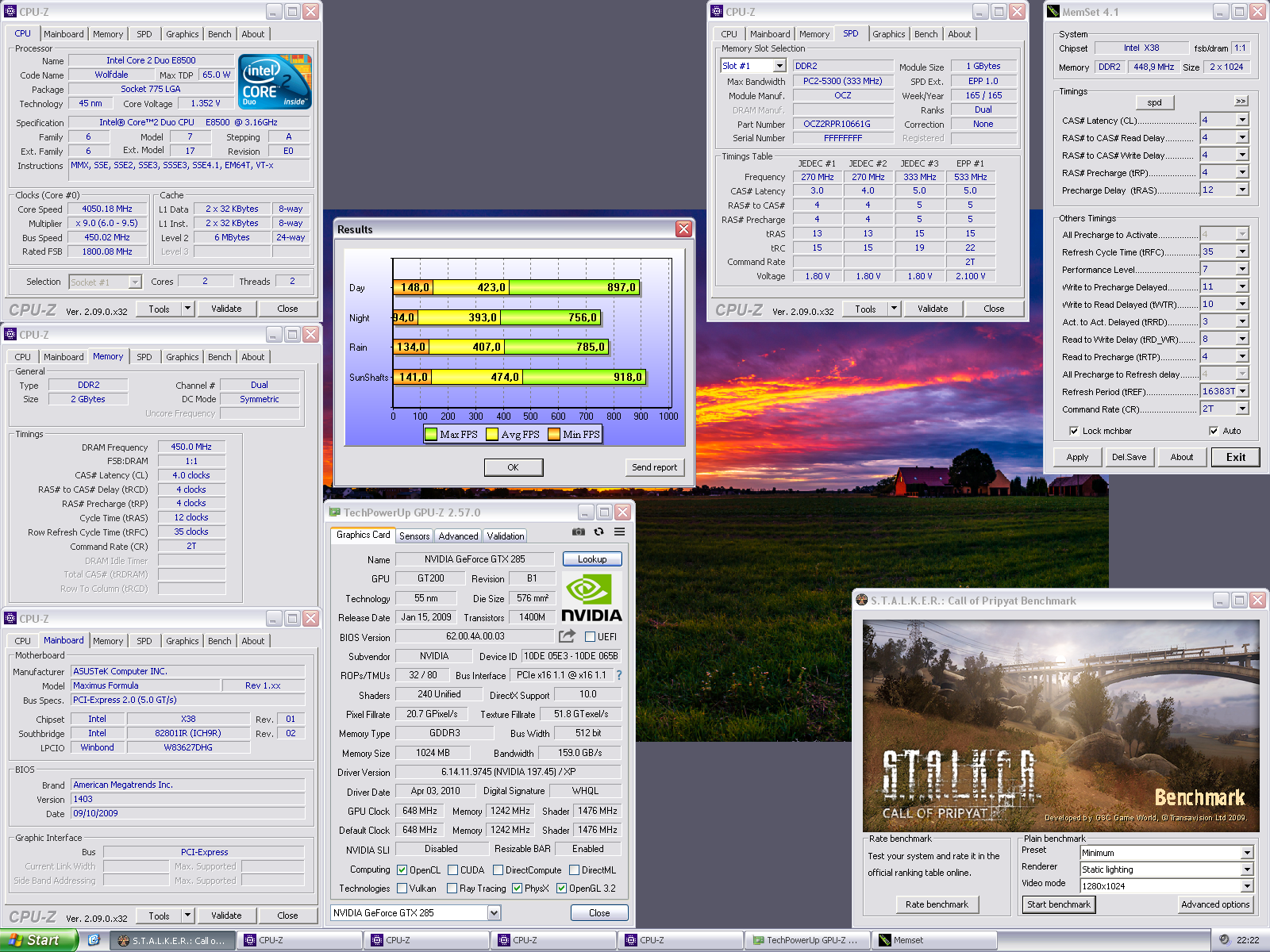This screenshot has width=1270, height=952.
Task: Click Validate in CPU-Z
Action: [226, 308]
